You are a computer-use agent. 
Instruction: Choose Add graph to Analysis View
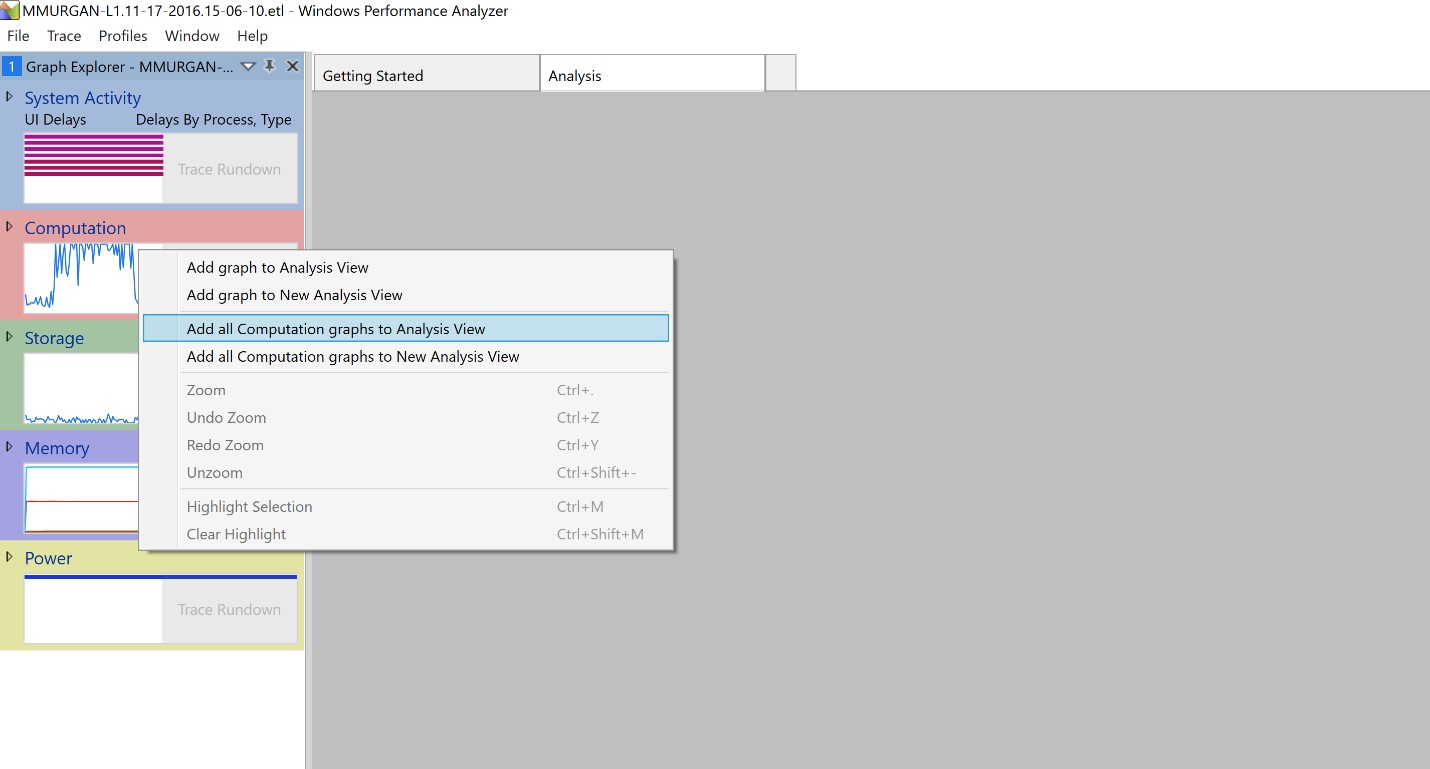406,267
